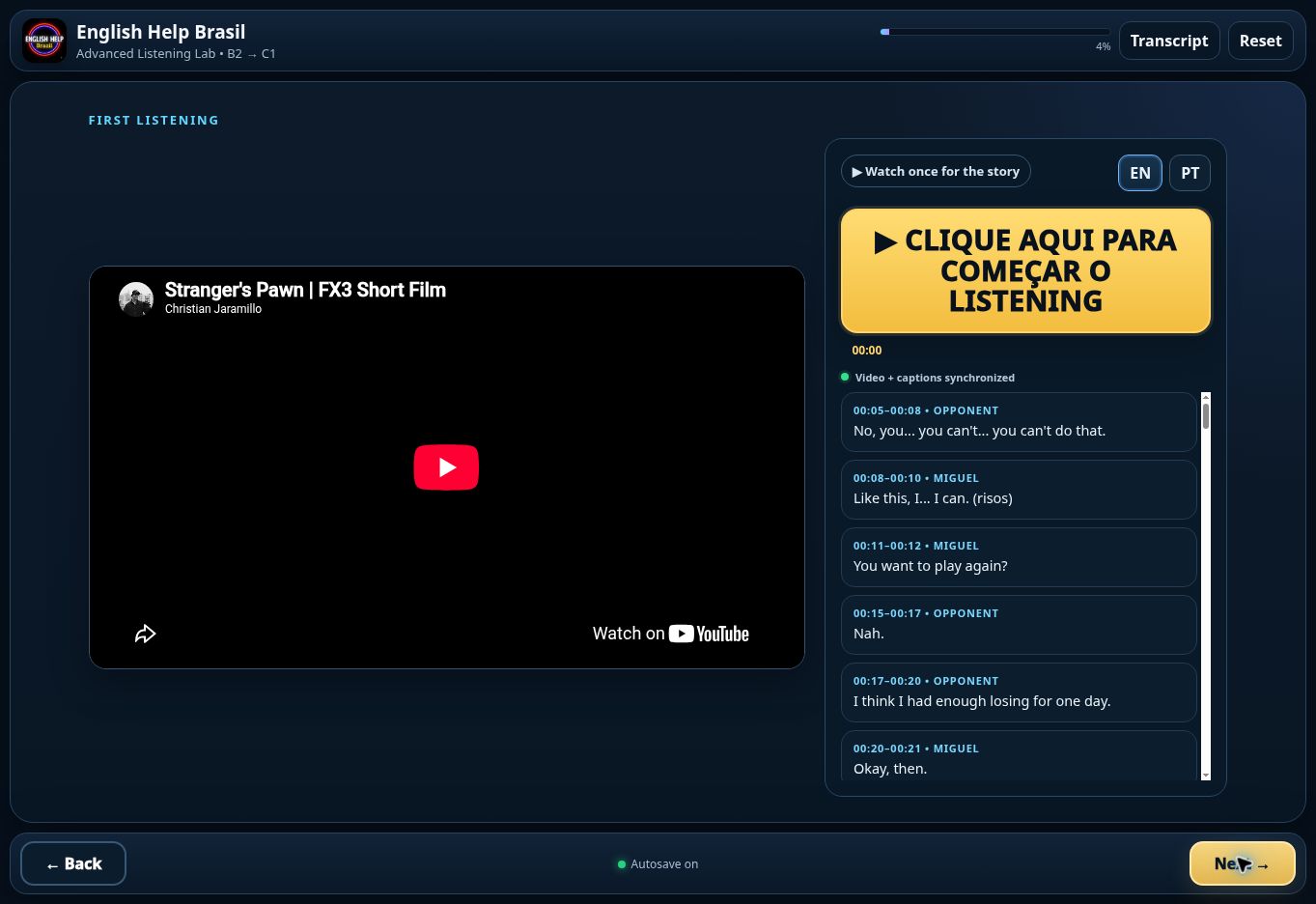Advance to the Next step
This screenshot has width=1316, height=904.
coord(1242,863)
